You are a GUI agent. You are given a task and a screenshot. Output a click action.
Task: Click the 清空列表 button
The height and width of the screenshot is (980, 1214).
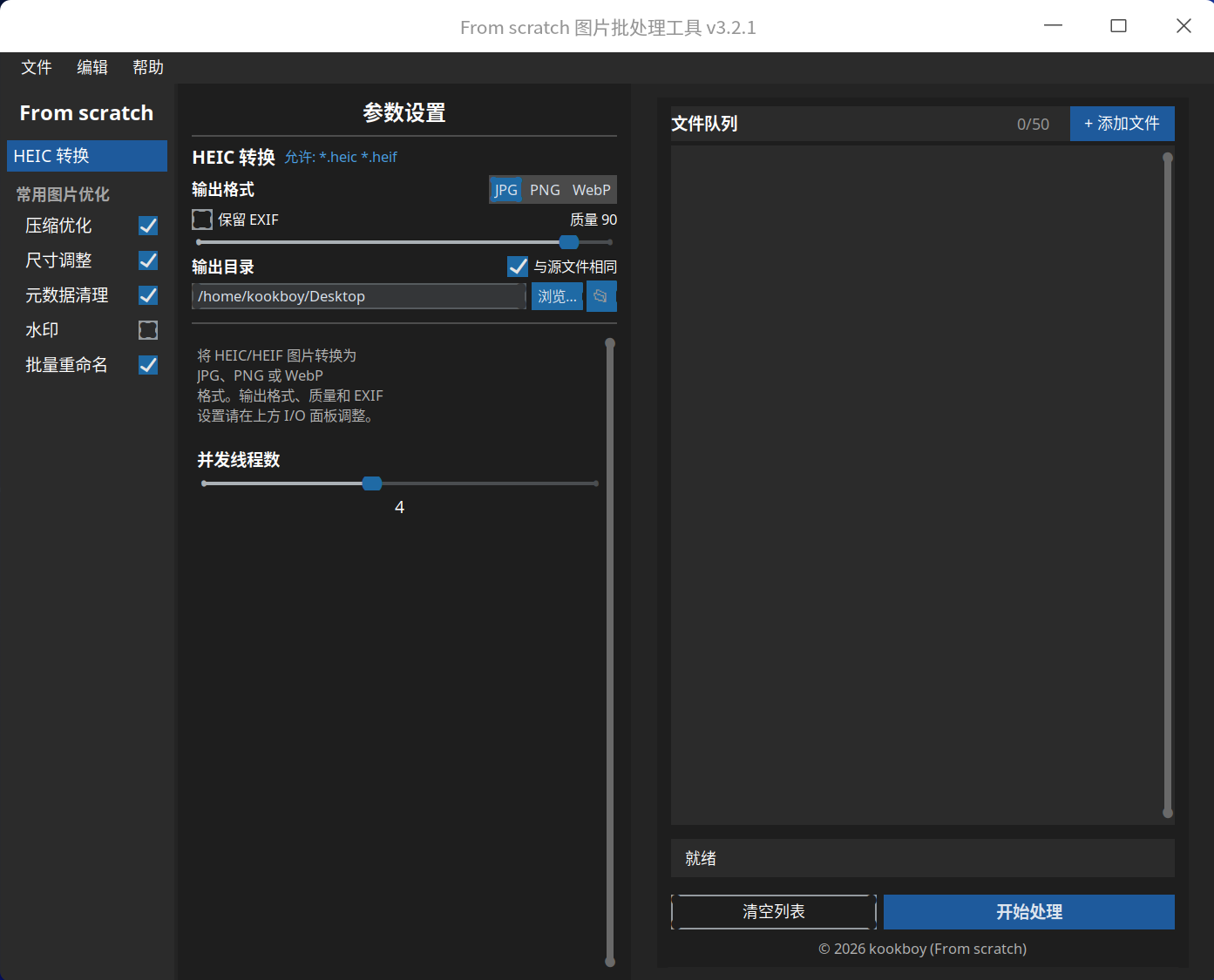tap(774, 912)
